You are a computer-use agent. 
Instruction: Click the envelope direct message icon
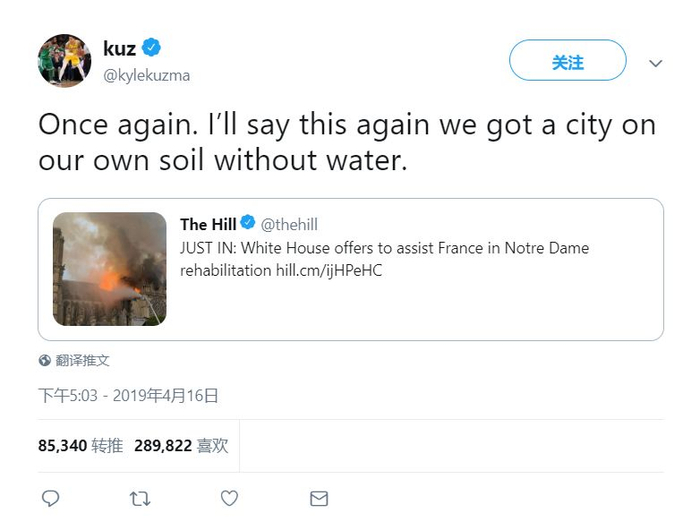(x=319, y=497)
